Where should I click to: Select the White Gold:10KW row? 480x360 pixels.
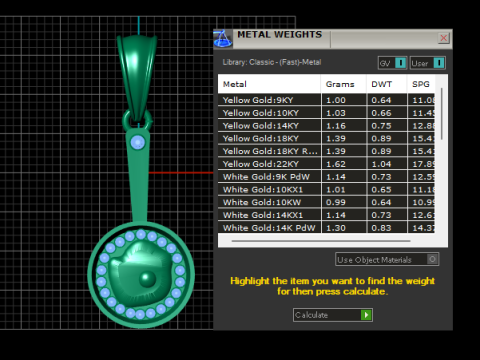(x=326, y=202)
